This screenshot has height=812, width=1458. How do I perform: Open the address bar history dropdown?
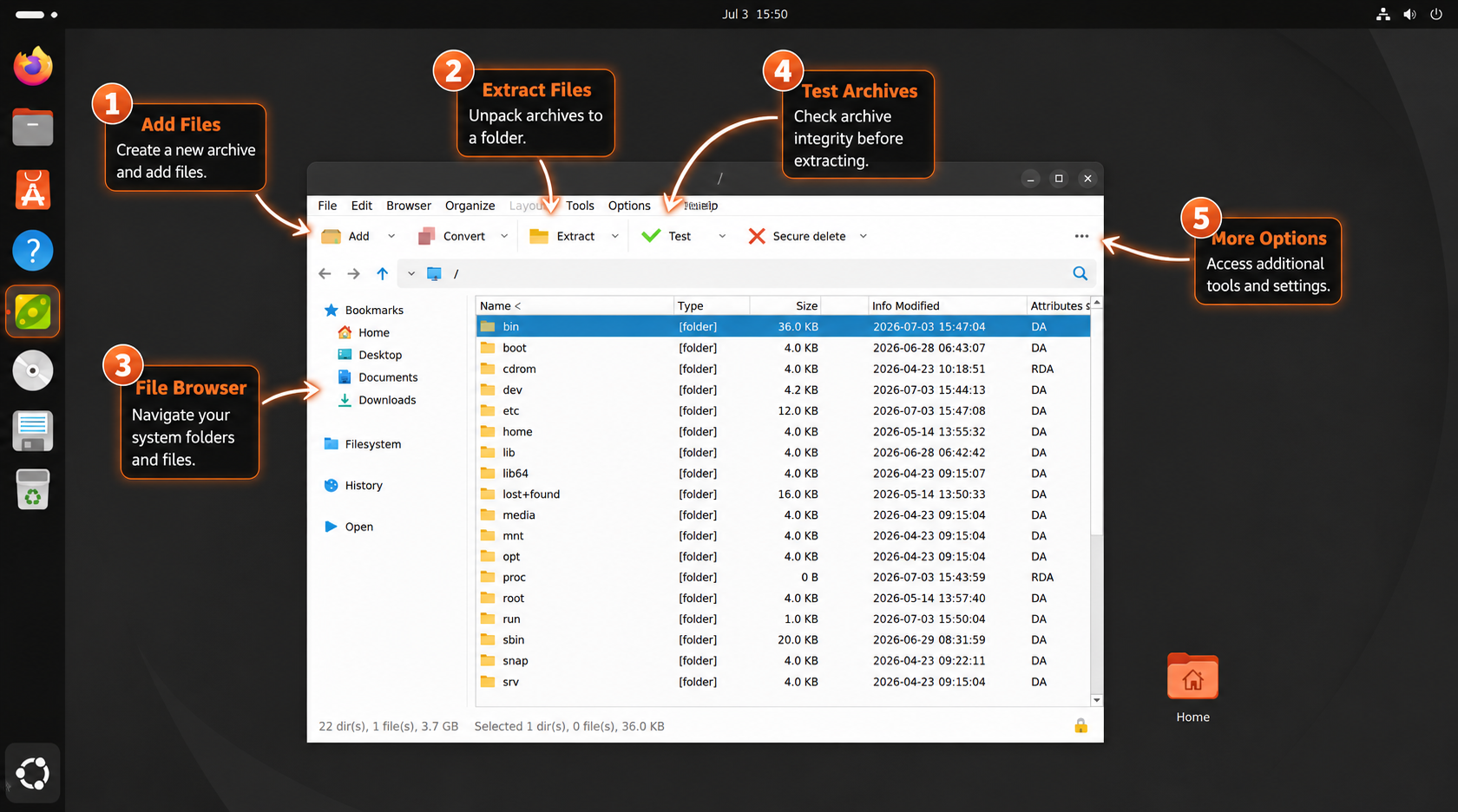pyautogui.click(x=411, y=273)
